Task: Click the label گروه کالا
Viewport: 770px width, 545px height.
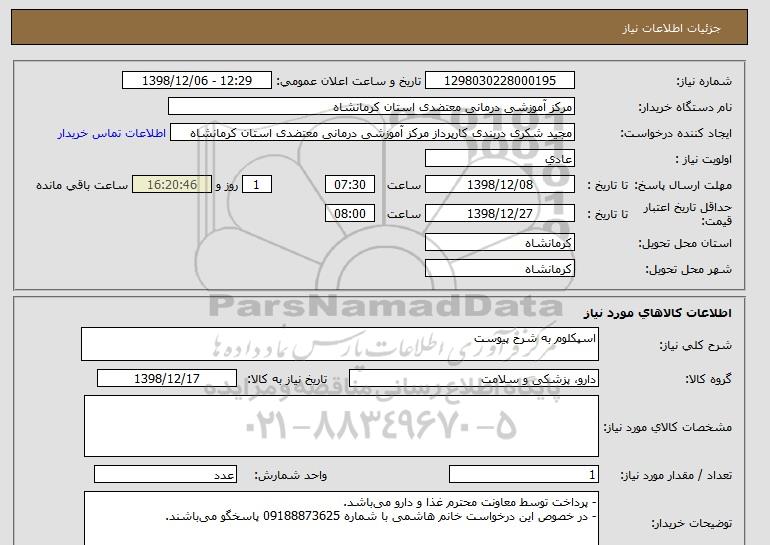Action: tap(709, 379)
